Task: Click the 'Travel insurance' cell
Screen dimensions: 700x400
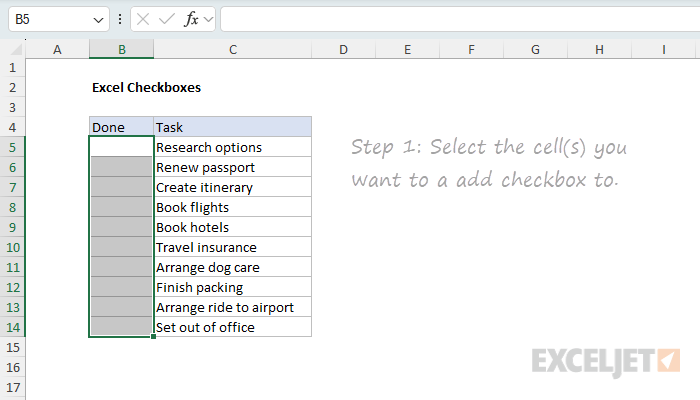Action: (233, 247)
